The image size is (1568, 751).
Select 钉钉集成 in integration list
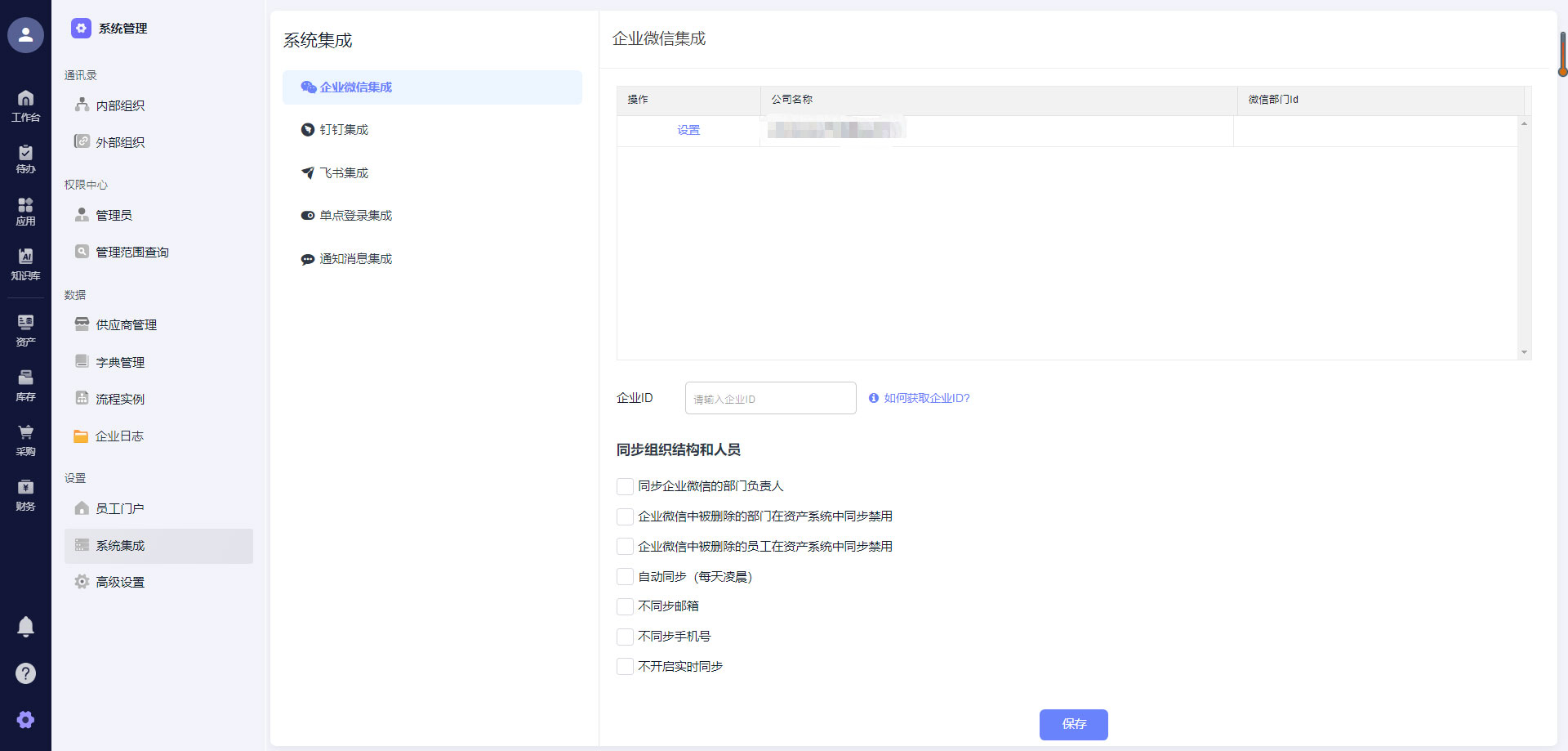[344, 130]
